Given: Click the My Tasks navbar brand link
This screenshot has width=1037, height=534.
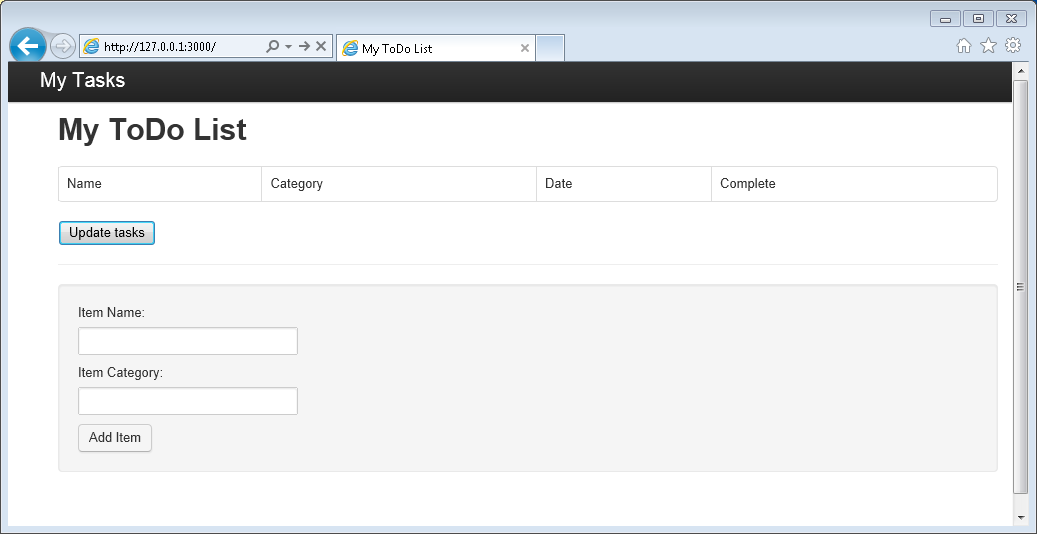Looking at the screenshot, I should pos(83,80).
